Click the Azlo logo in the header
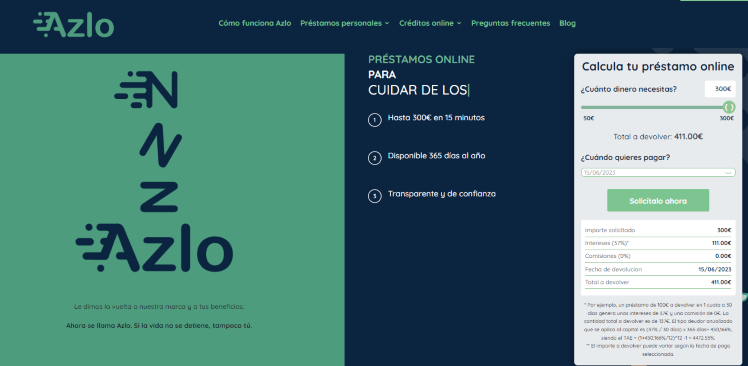The width and height of the screenshot is (748, 366). [x=73, y=24]
